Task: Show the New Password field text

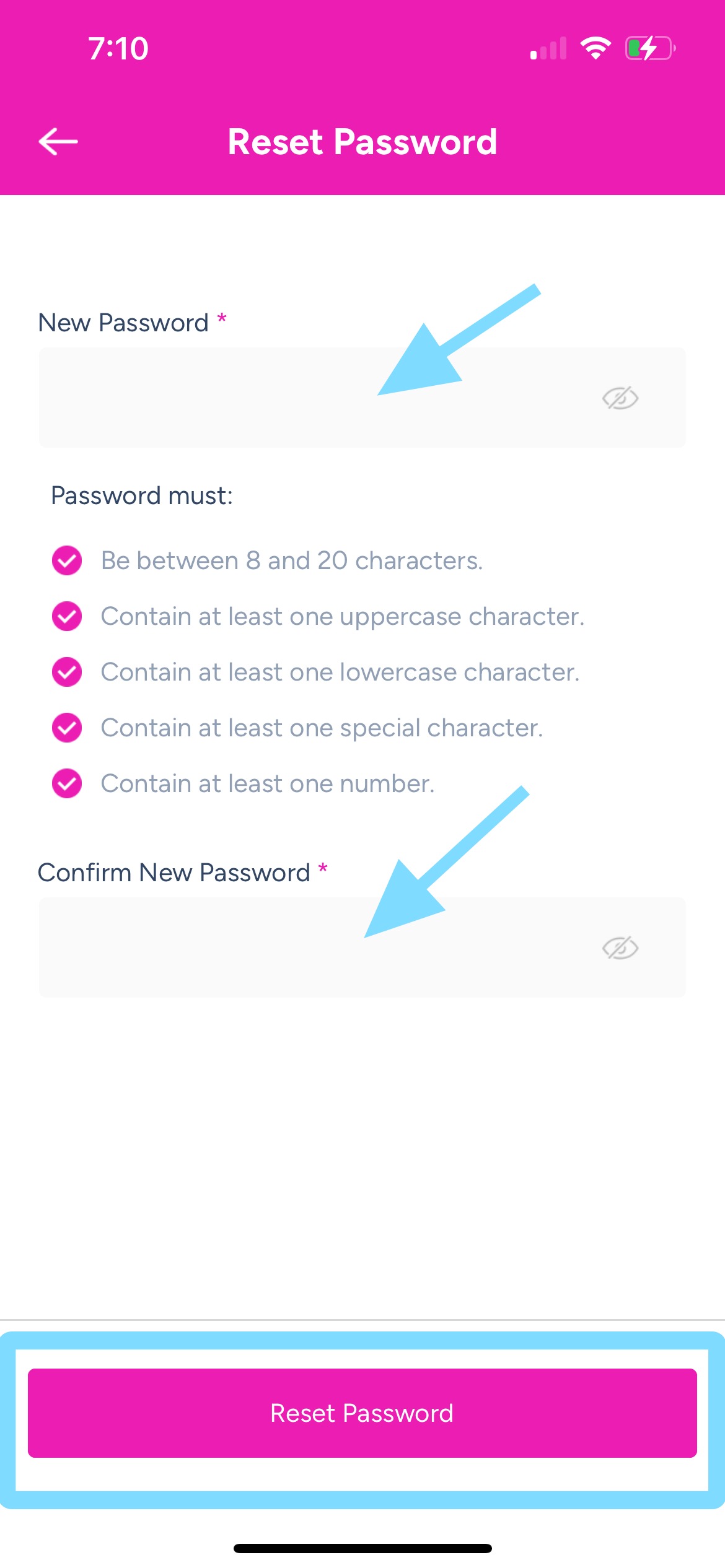Action: click(x=620, y=398)
